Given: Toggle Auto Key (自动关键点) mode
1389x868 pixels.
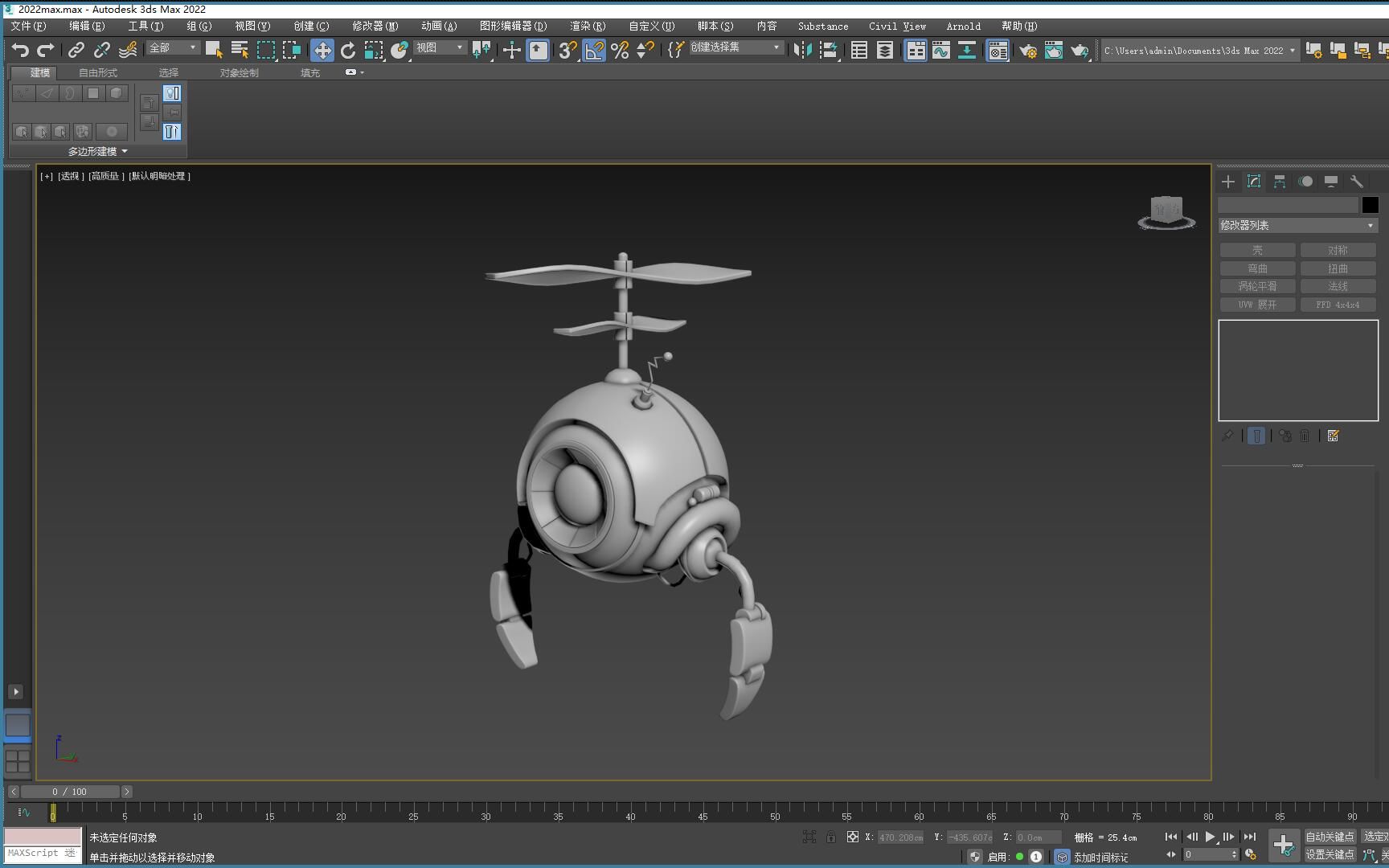Looking at the screenshot, I should click(1330, 837).
